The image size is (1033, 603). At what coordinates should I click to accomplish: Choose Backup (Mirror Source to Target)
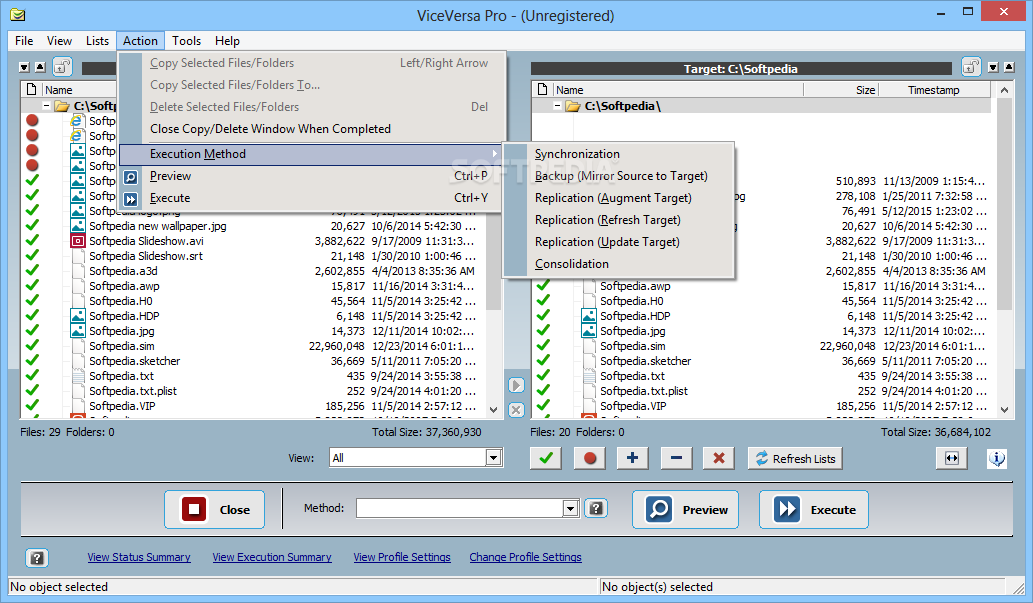coord(618,176)
